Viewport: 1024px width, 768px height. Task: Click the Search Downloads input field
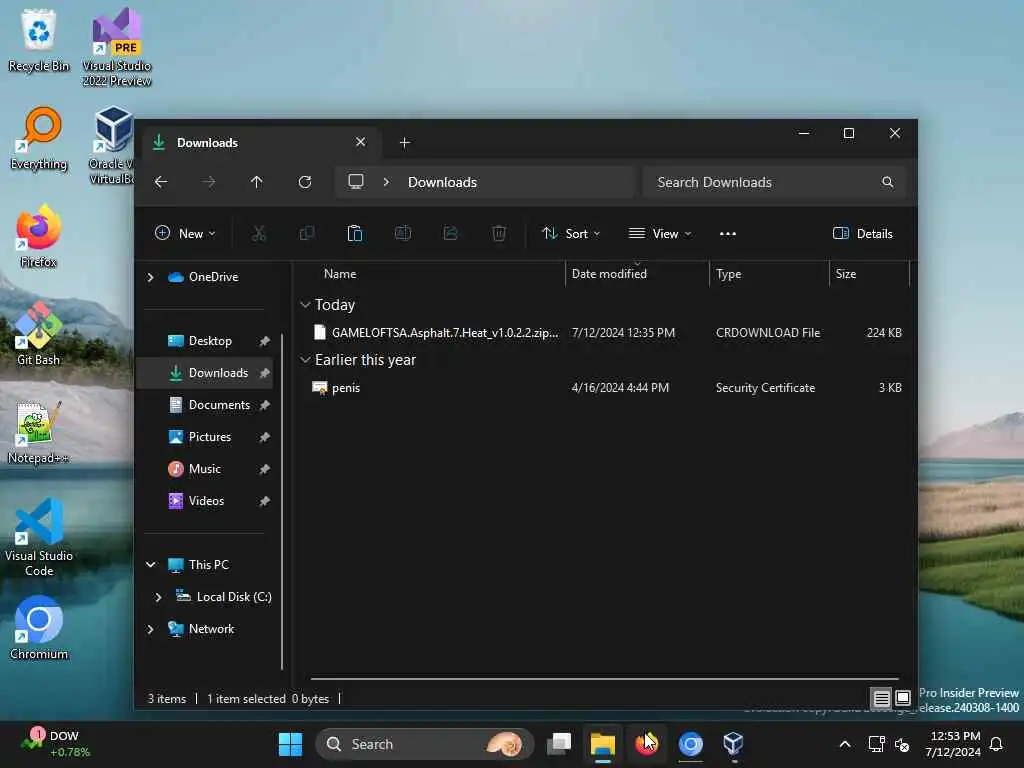(774, 182)
